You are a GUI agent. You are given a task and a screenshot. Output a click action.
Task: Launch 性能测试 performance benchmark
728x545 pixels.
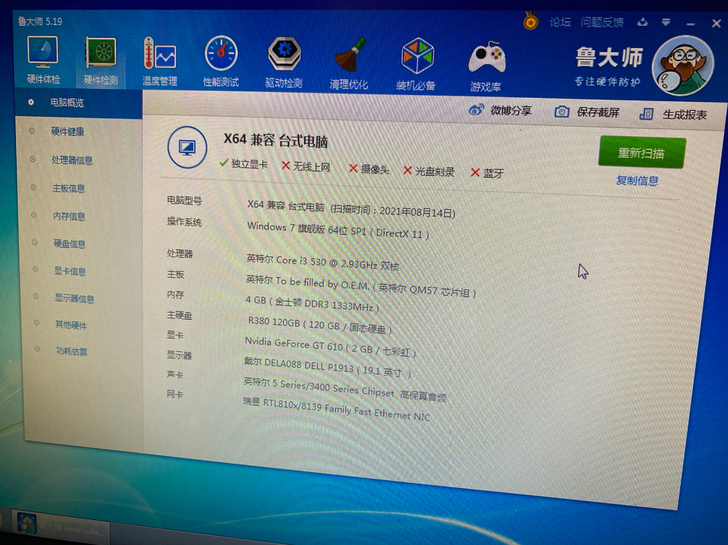click(x=221, y=62)
